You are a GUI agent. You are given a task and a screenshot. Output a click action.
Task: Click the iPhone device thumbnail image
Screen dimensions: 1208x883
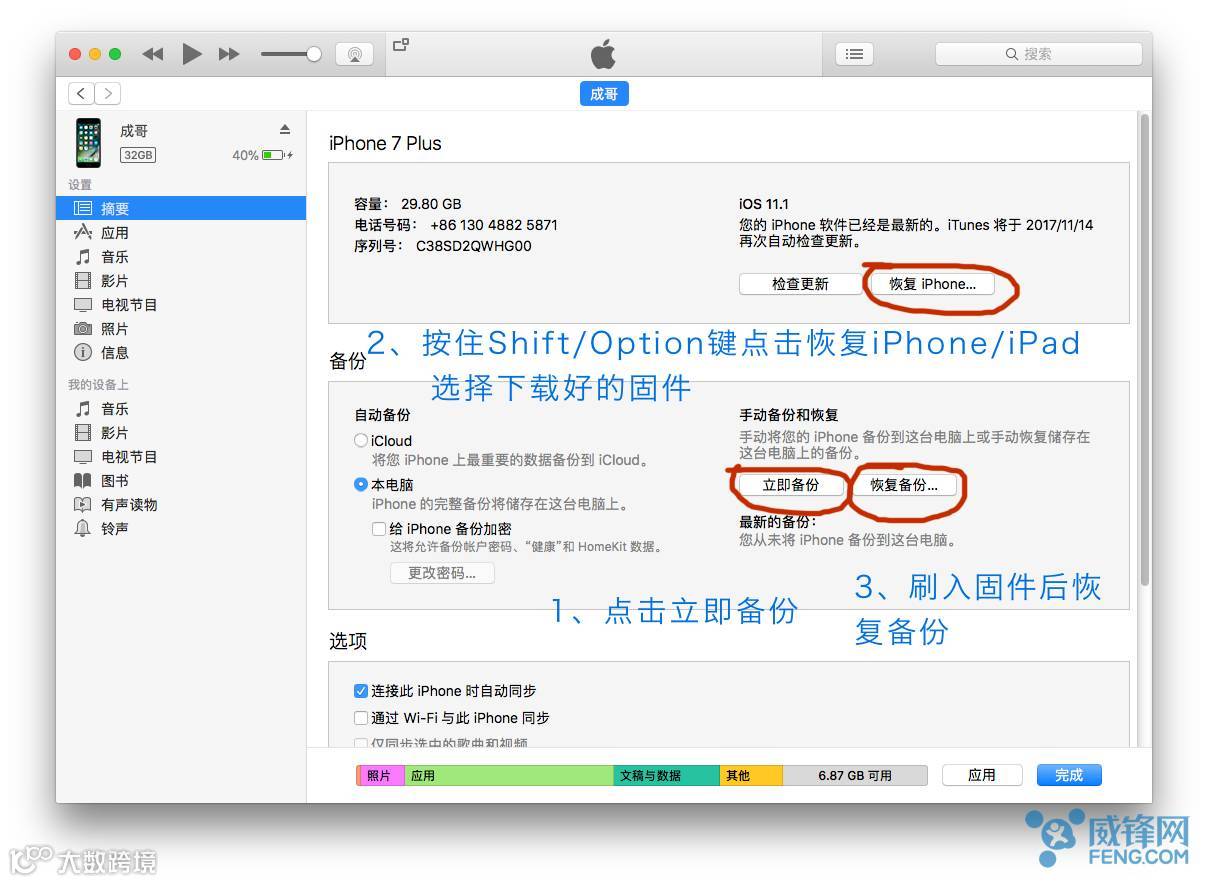(89, 142)
